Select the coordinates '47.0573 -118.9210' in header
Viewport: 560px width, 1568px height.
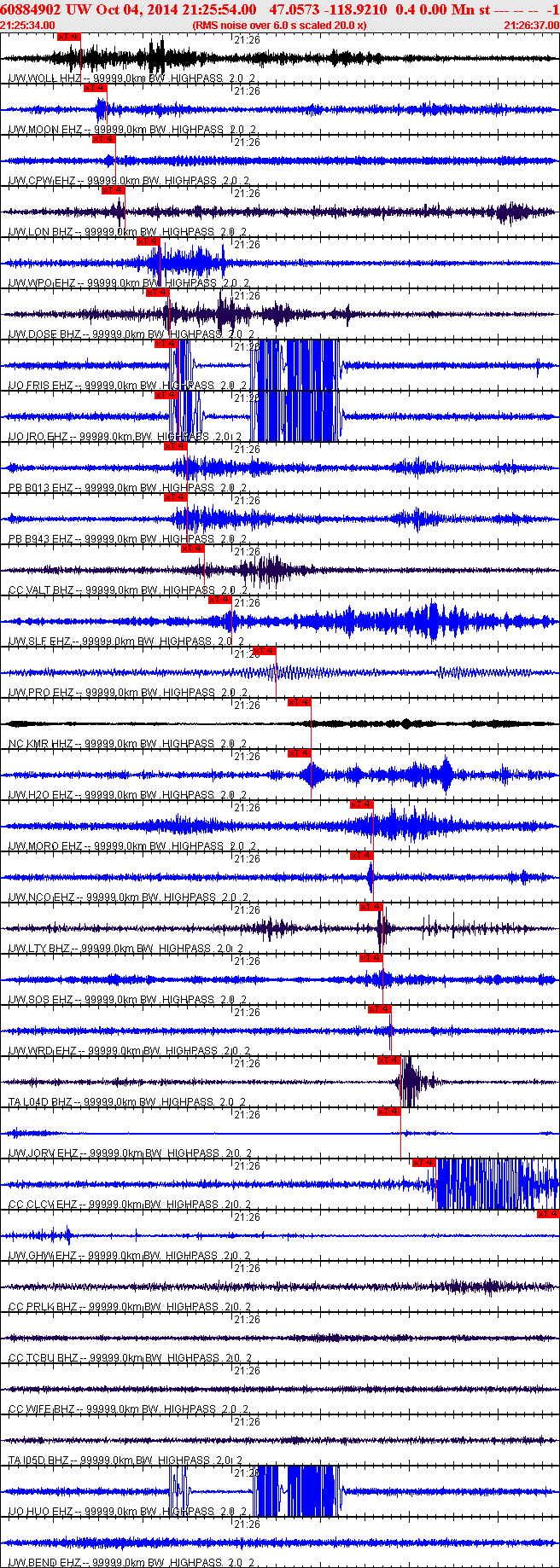coord(328,9)
